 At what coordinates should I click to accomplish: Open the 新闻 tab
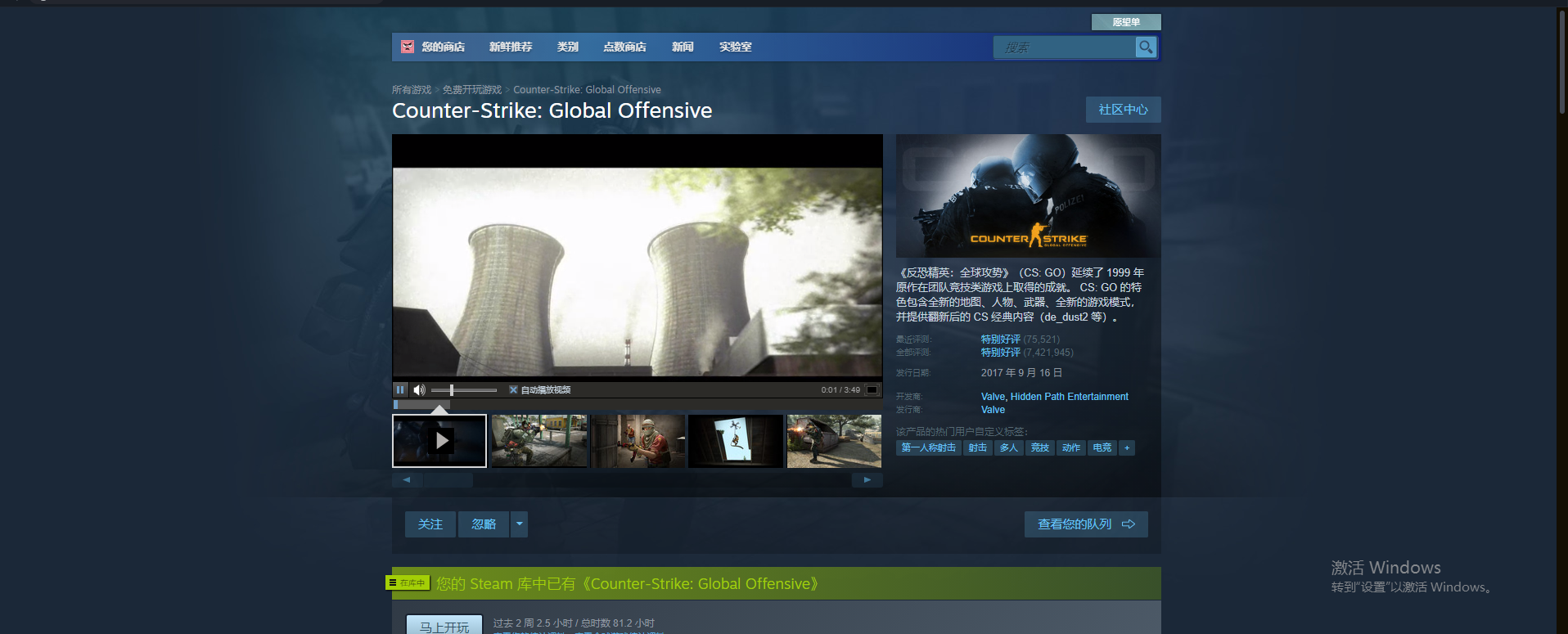(683, 47)
